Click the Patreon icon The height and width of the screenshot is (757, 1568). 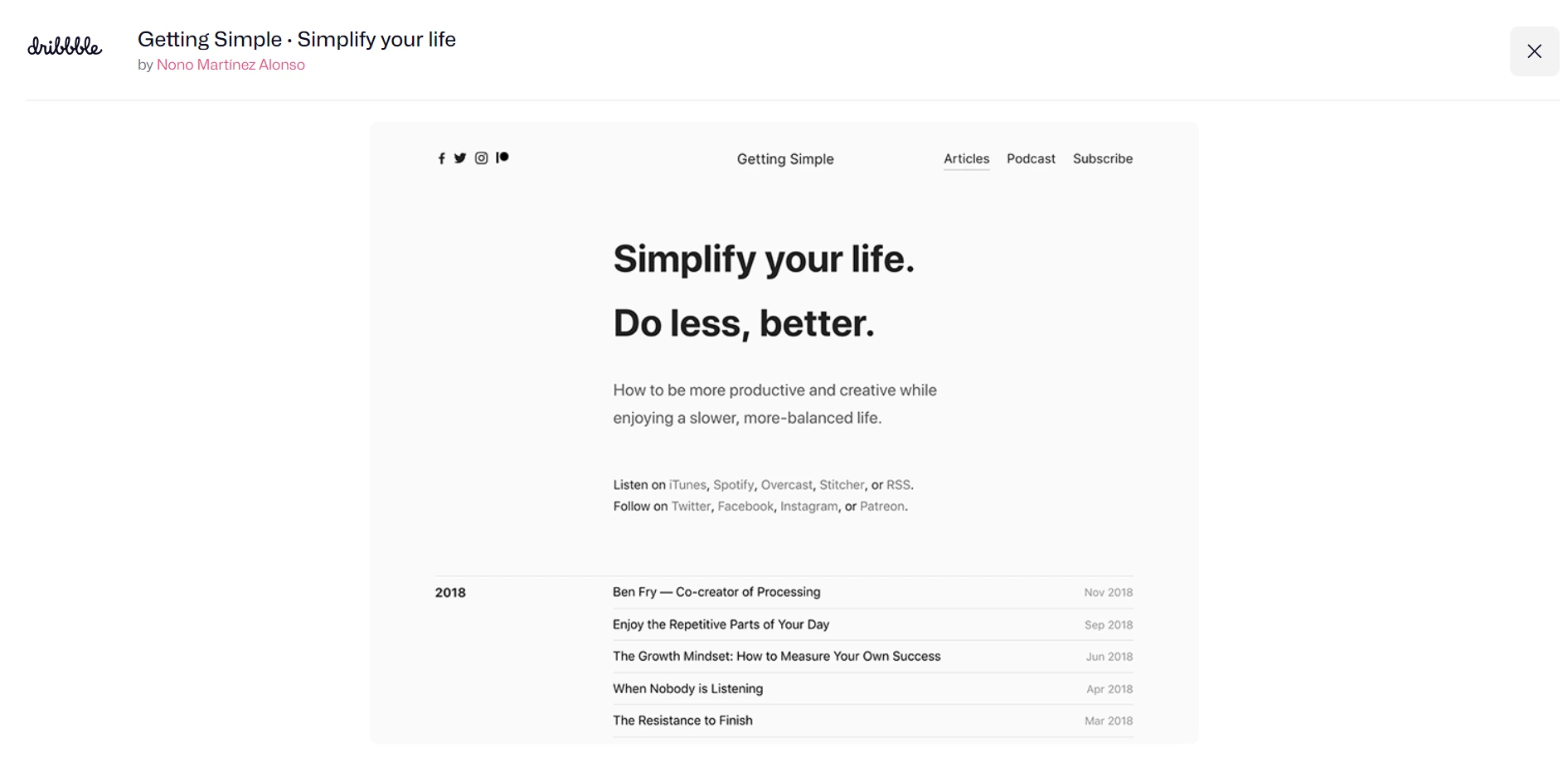point(502,158)
